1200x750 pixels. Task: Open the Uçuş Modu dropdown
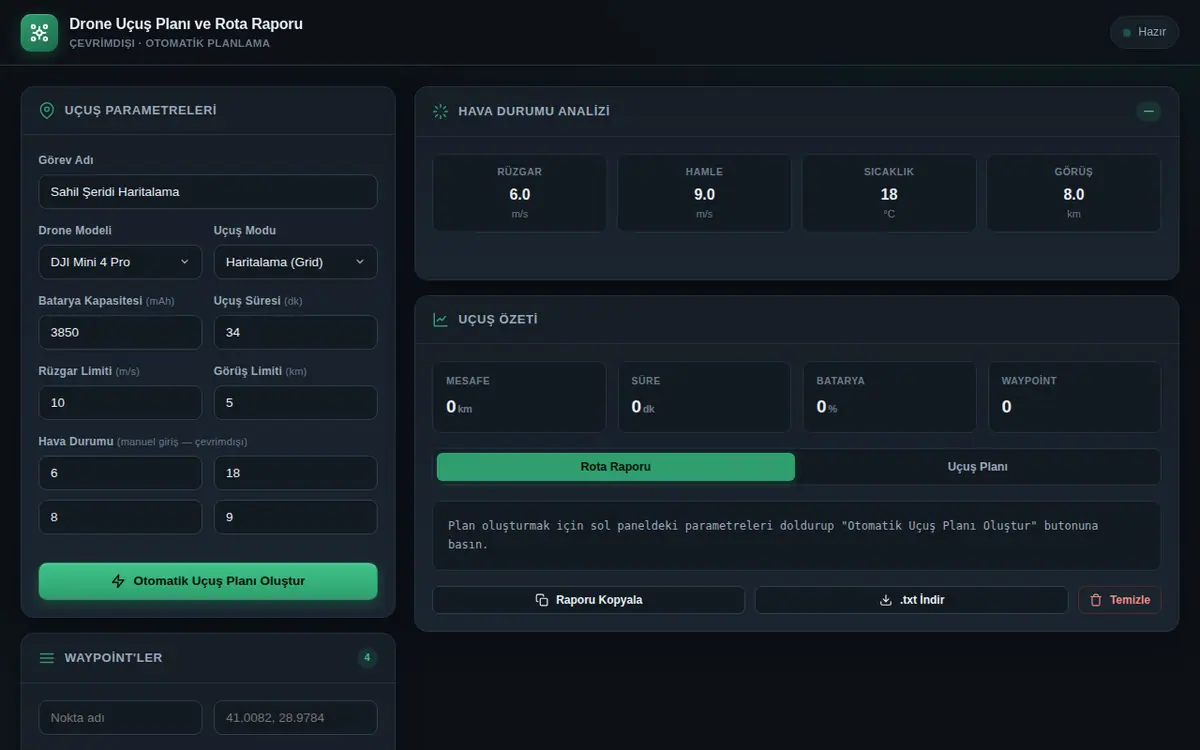coord(295,262)
